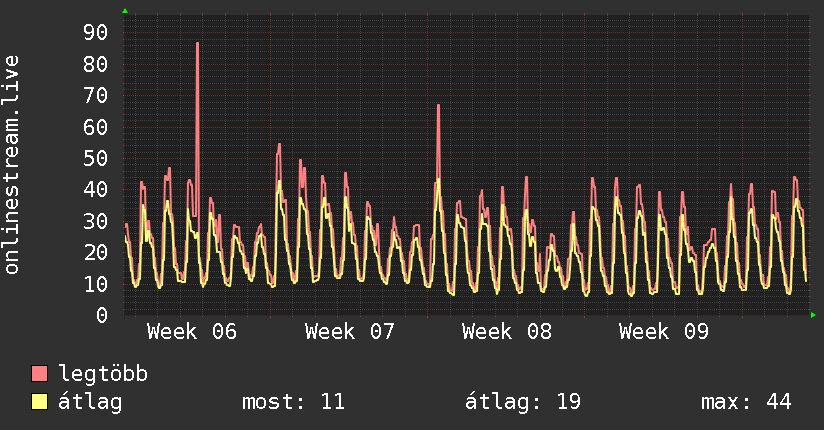Click the 30 y-axis tick label
824x430 pixels.
point(95,221)
